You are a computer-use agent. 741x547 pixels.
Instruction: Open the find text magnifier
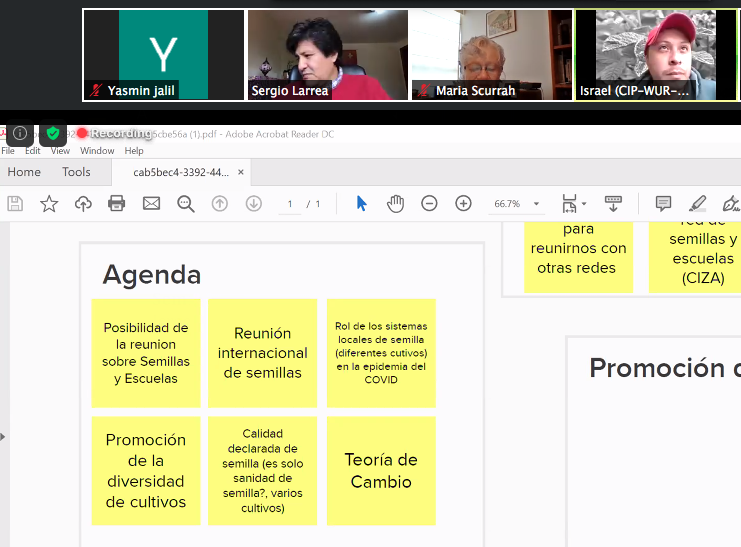(x=185, y=204)
